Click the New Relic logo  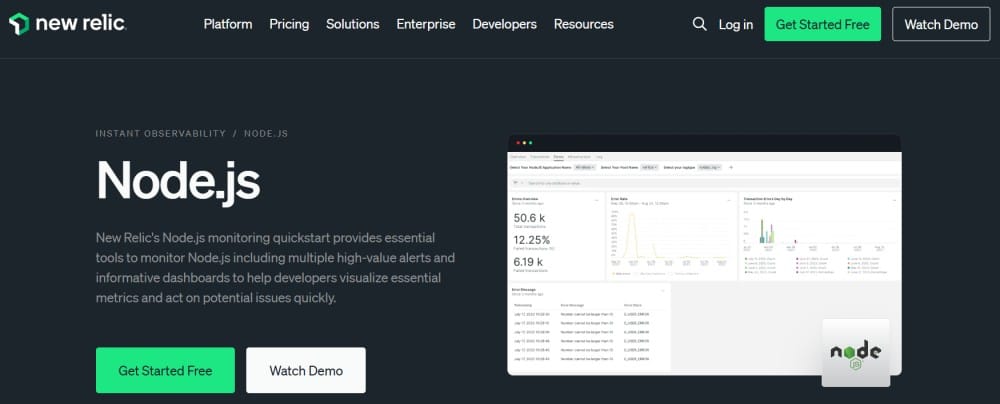[67, 24]
